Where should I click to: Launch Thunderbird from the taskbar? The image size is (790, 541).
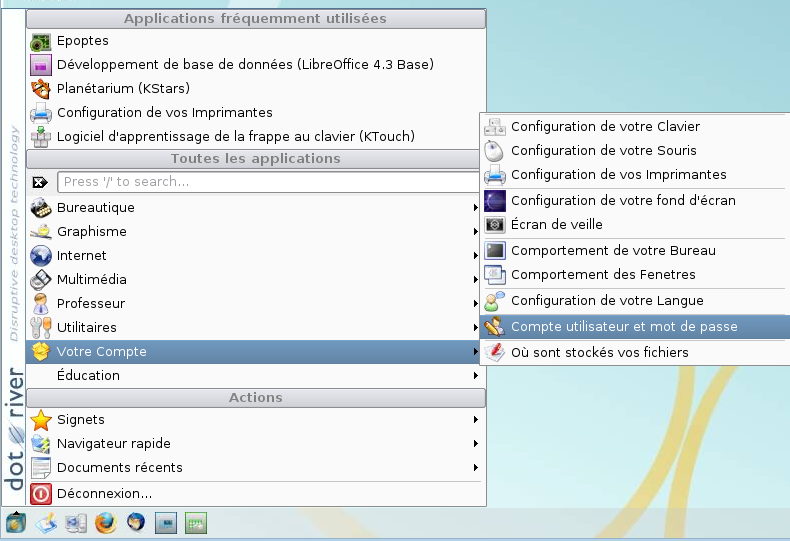(x=136, y=522)
